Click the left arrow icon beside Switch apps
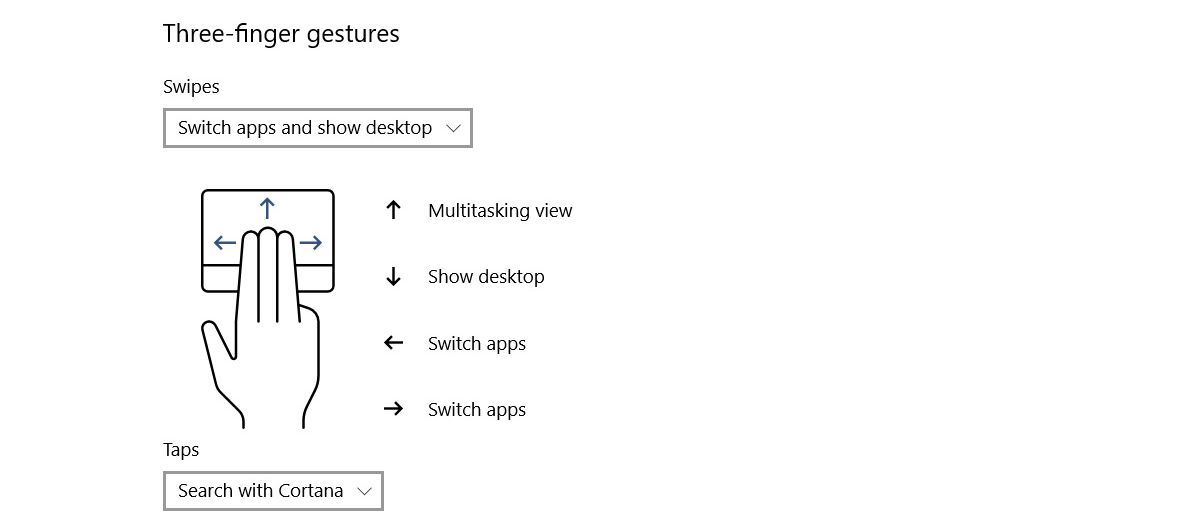The width and height of the screenshot is (1200, 530). click(x=393, y=343)
